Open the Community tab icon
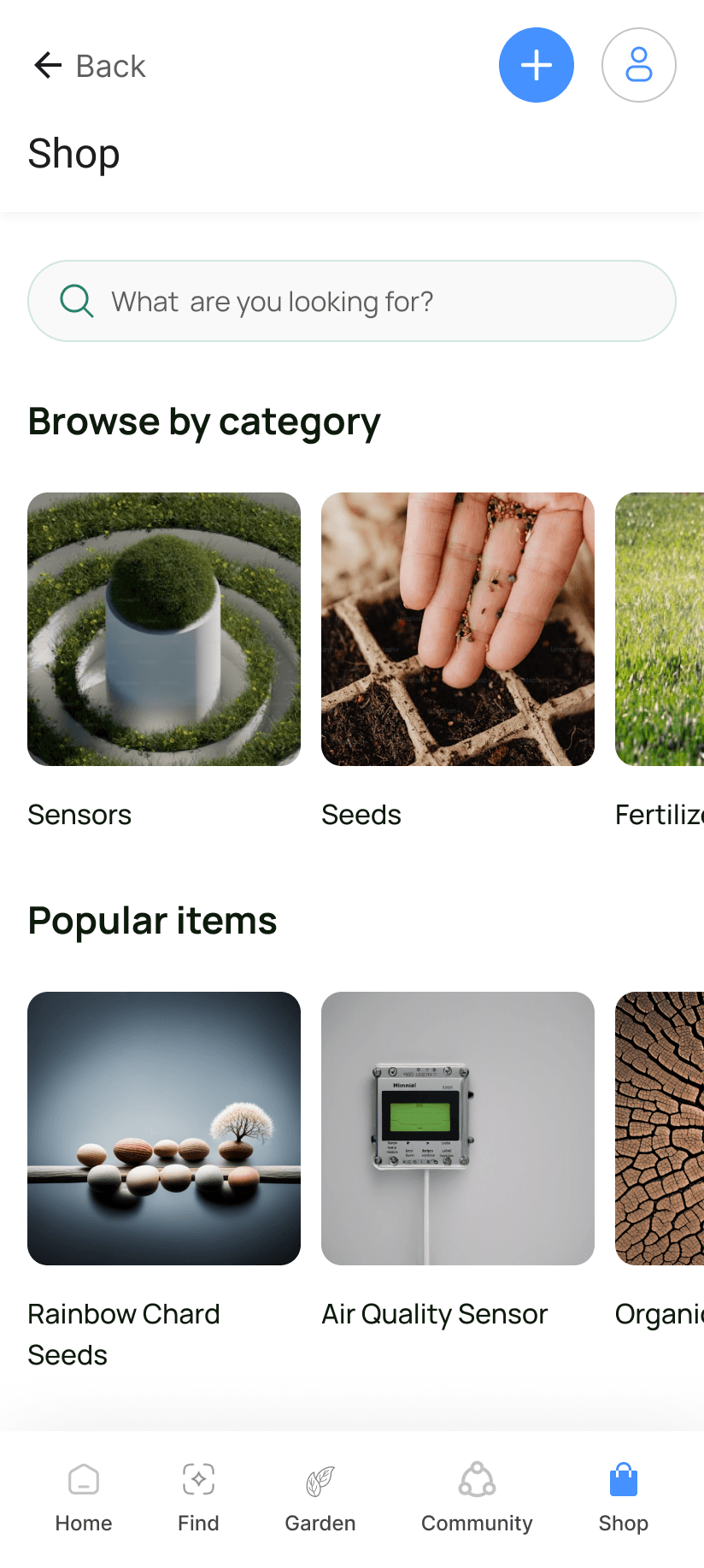704x1568 pixels. tap(477, 1479)
